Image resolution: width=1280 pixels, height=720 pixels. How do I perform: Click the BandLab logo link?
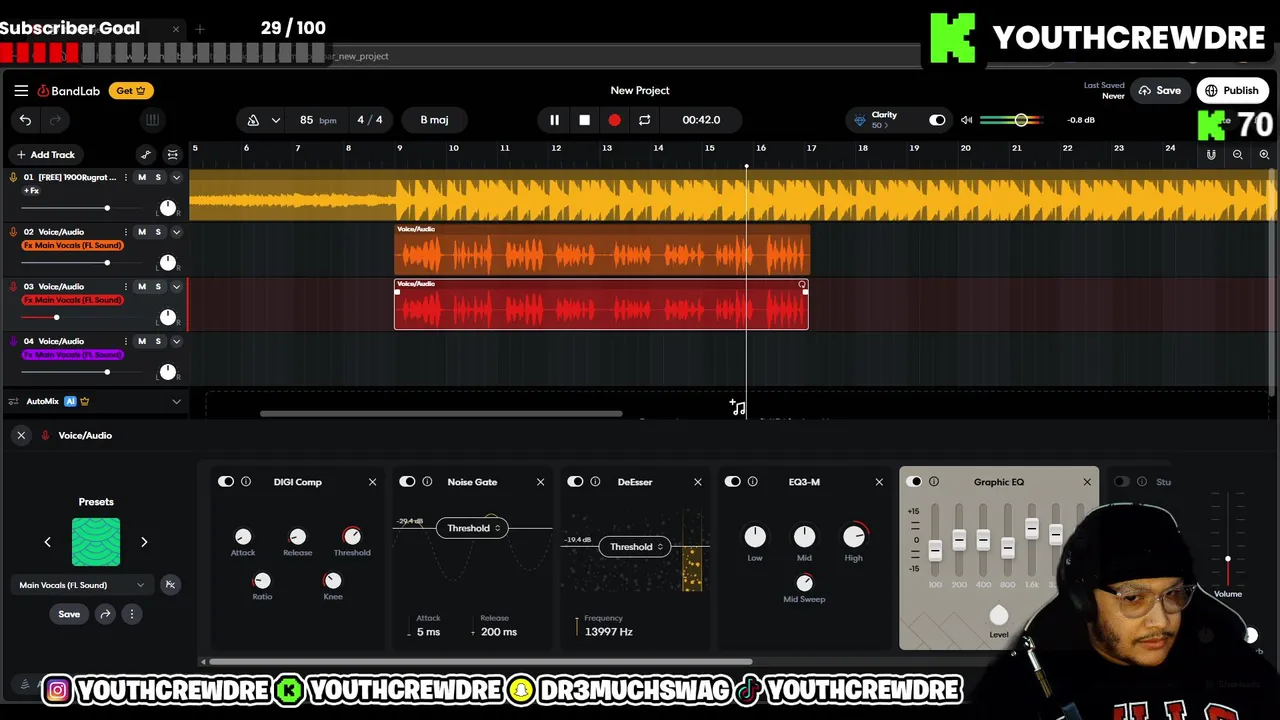(69, 90)
